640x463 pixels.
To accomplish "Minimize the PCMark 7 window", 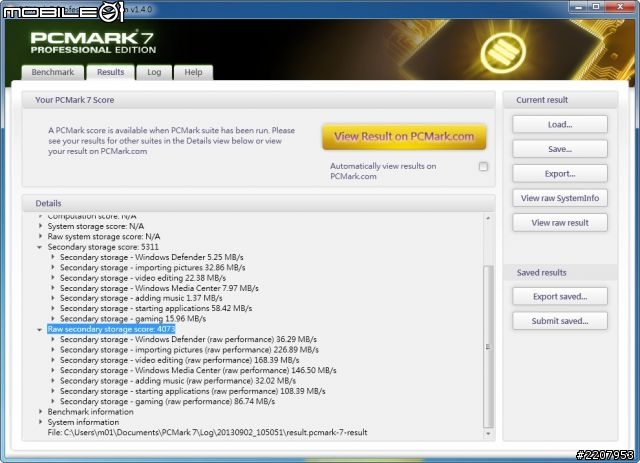I will 578,7.
